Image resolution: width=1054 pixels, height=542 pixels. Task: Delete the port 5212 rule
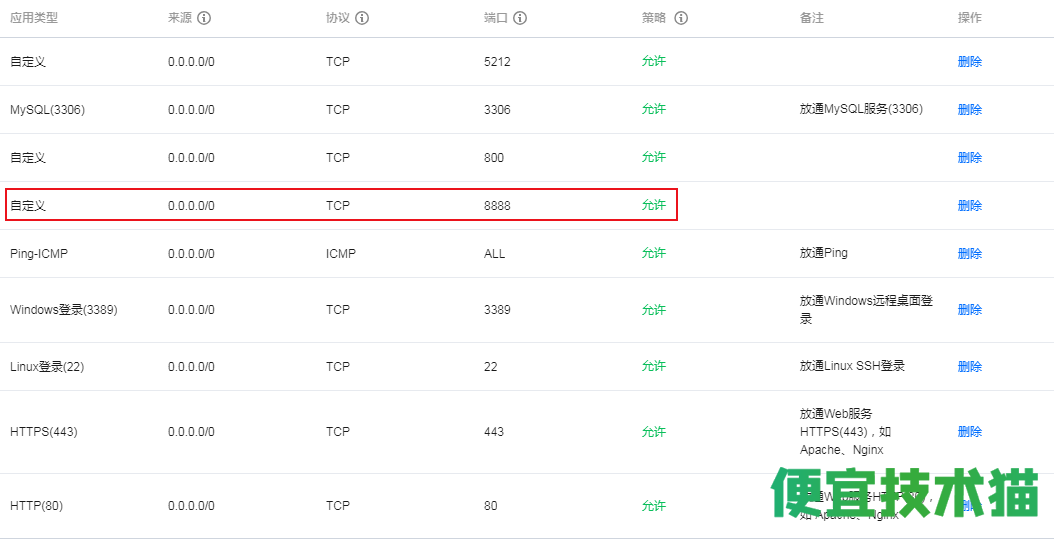pyautogui.click(x=969, y=62)
